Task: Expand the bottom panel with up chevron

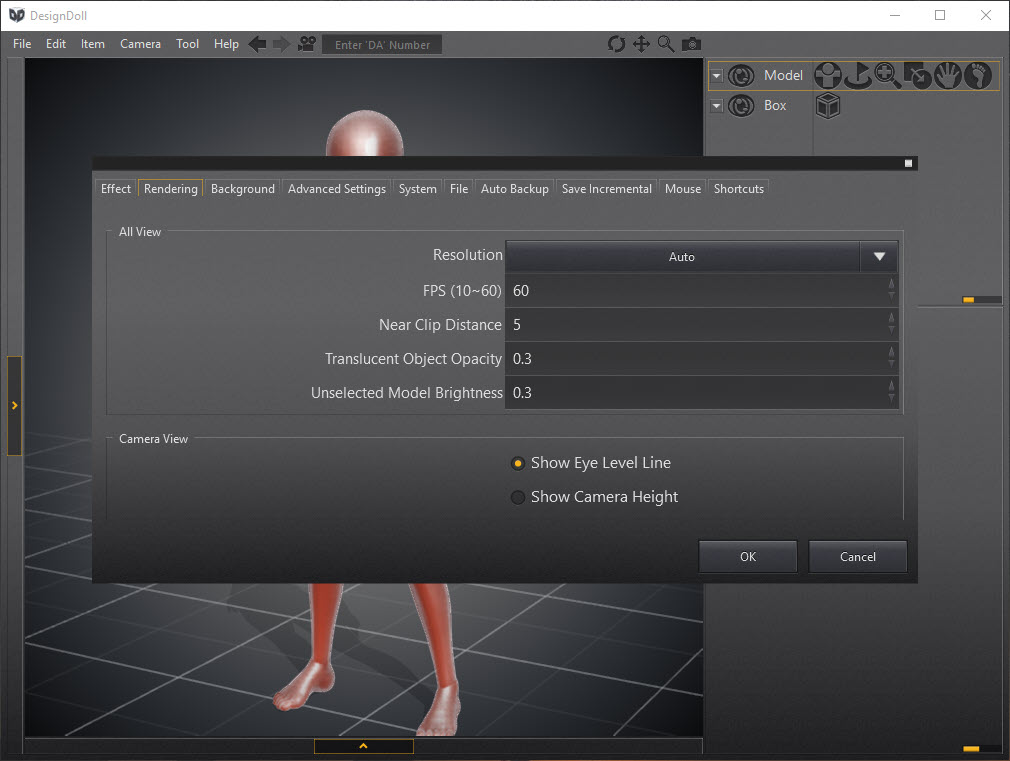Action: tap(363, 746)
